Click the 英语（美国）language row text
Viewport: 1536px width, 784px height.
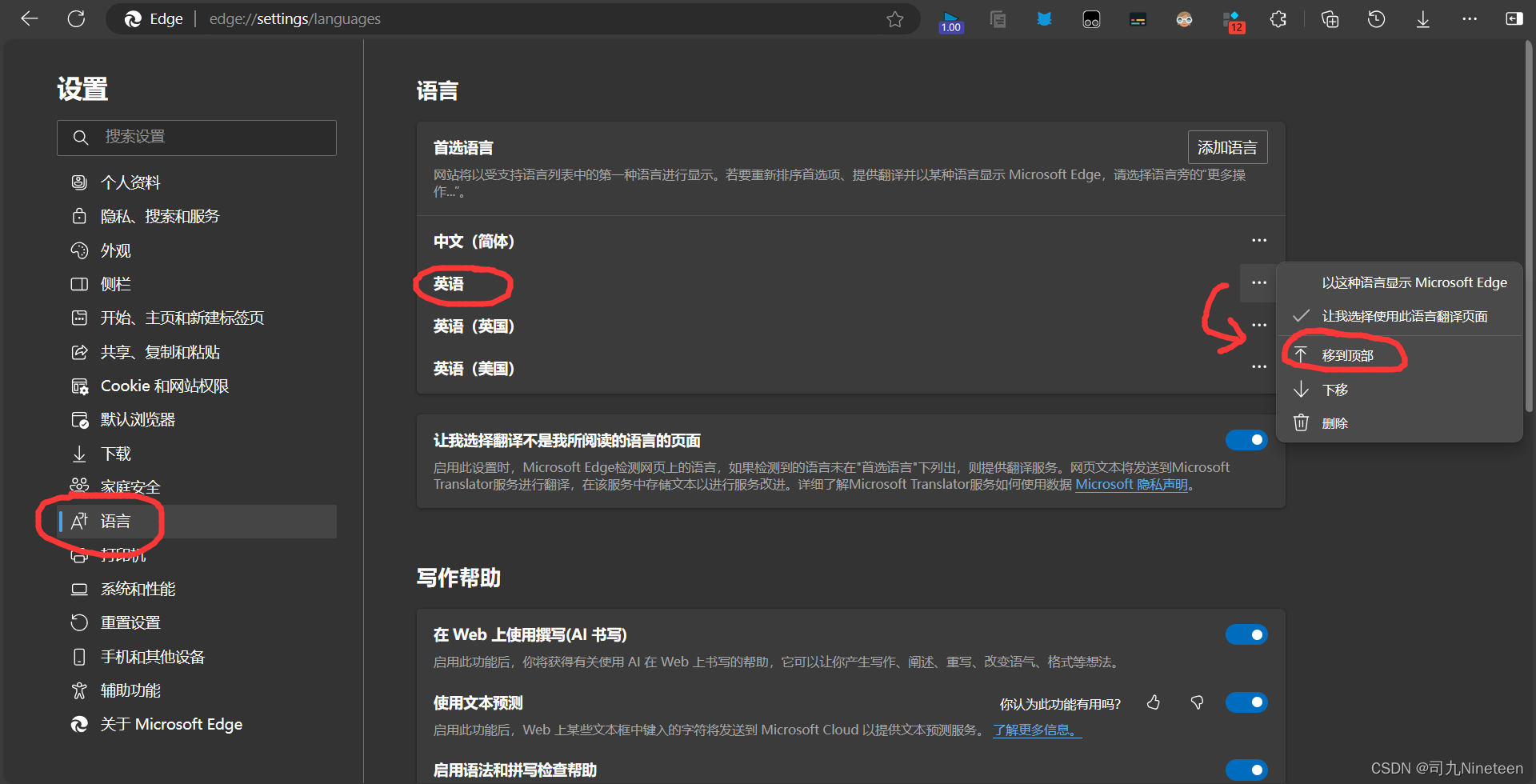[474, 369]
